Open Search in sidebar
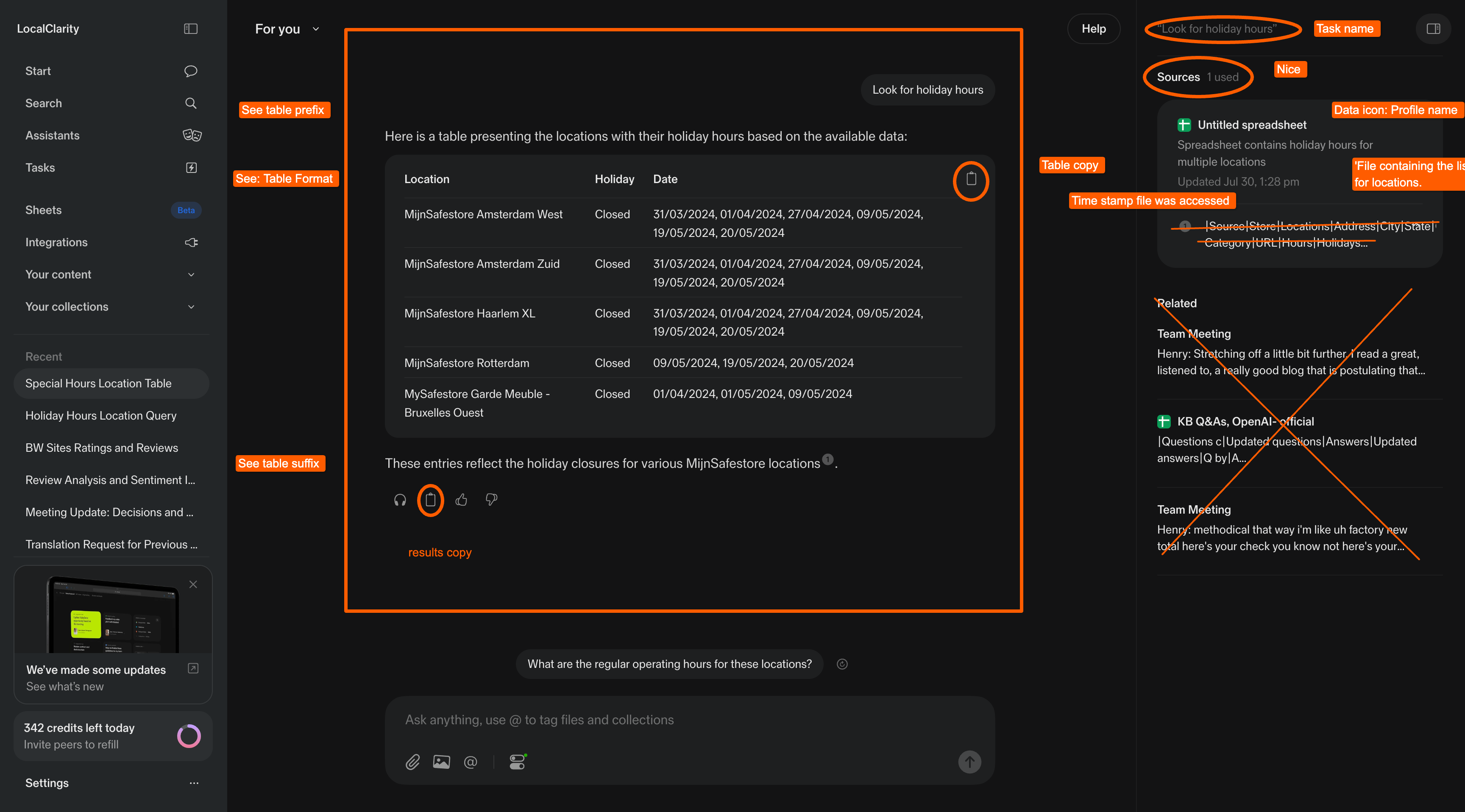Image resolution: width=1465 pixels, height=812 pixels. click(43, 103)
